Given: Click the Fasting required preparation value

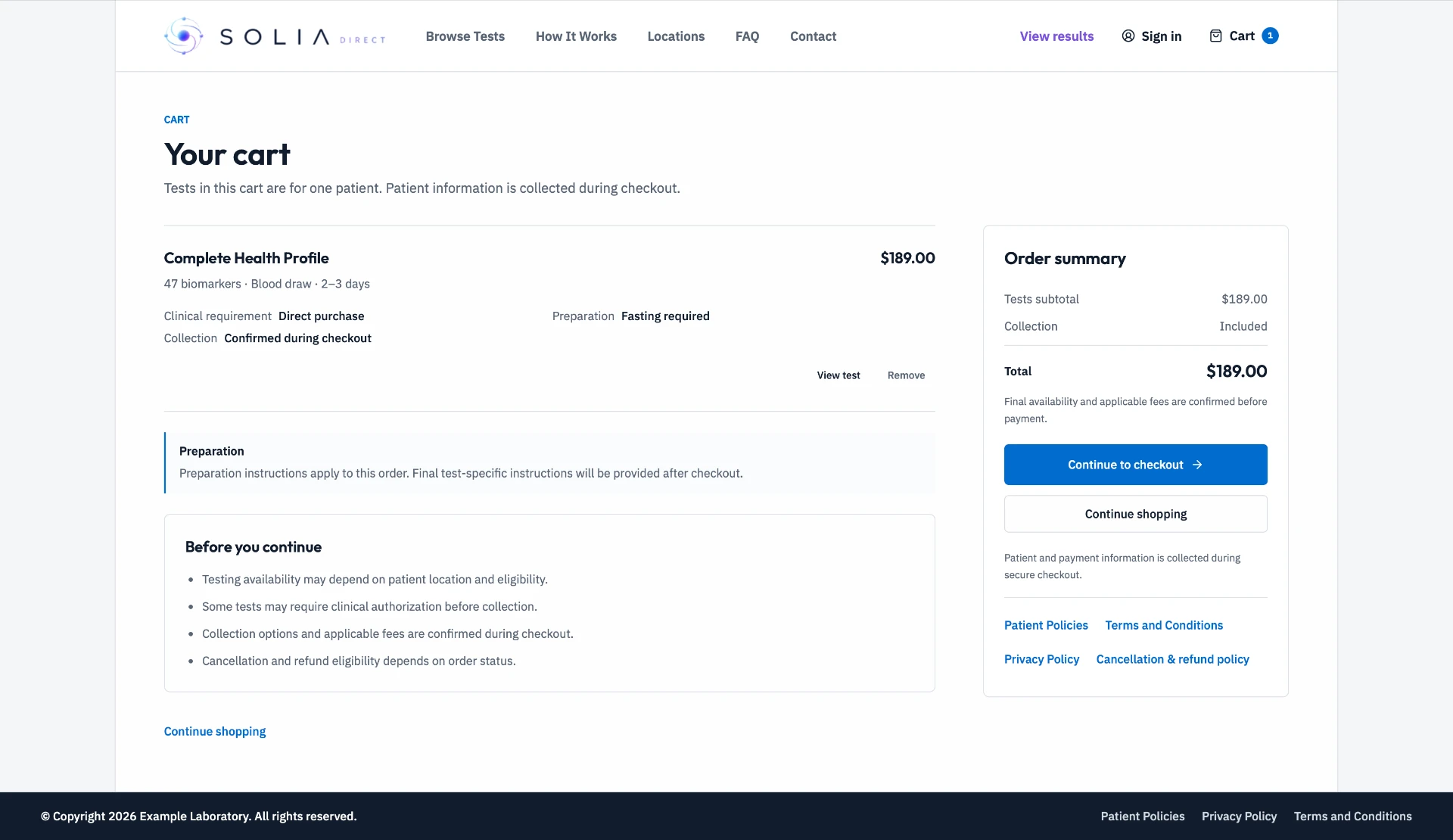Looking at the screenshot, I should (665, 316).
